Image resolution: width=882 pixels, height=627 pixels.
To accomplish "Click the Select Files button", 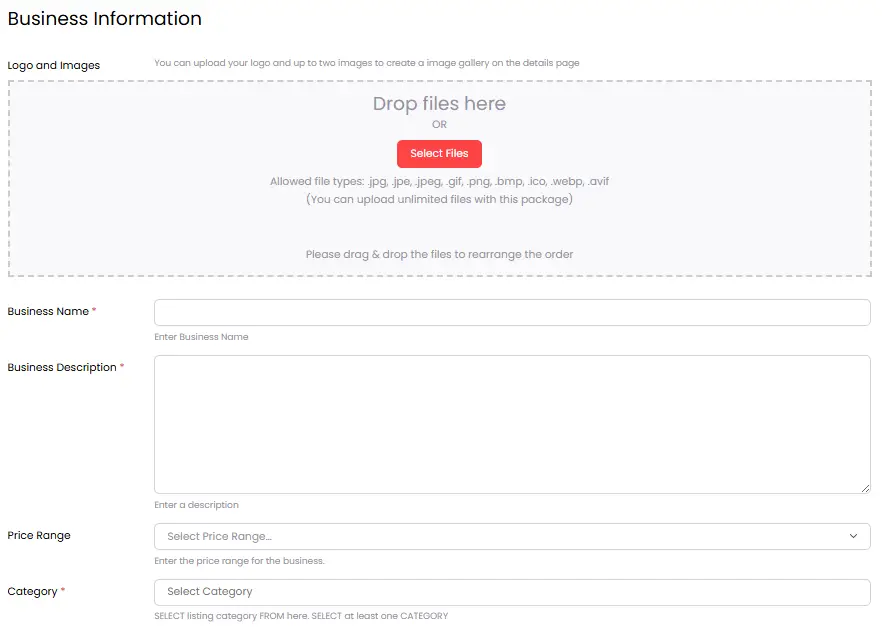I will point(439,154).
